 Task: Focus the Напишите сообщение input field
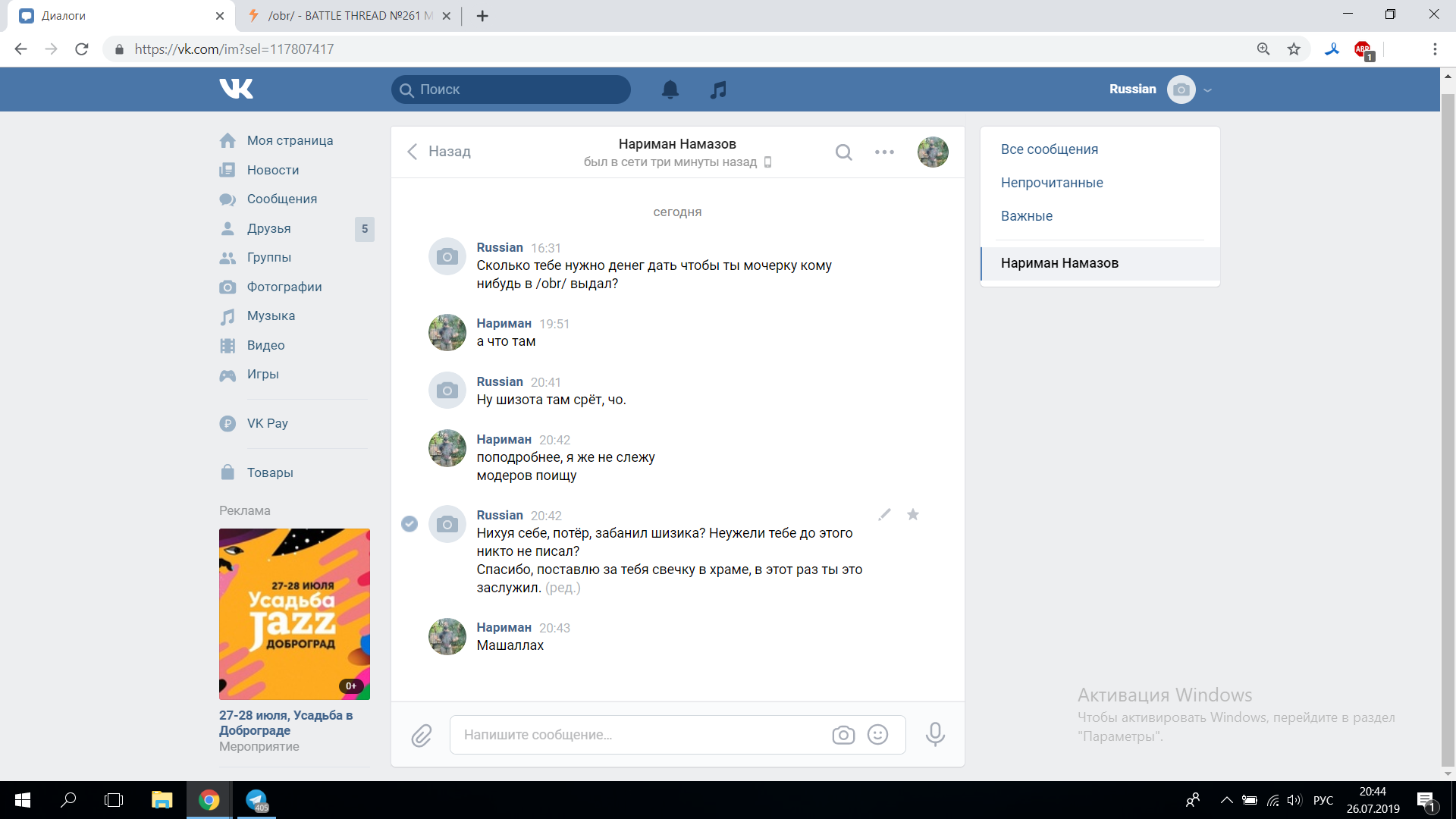(x=637, y=735)
